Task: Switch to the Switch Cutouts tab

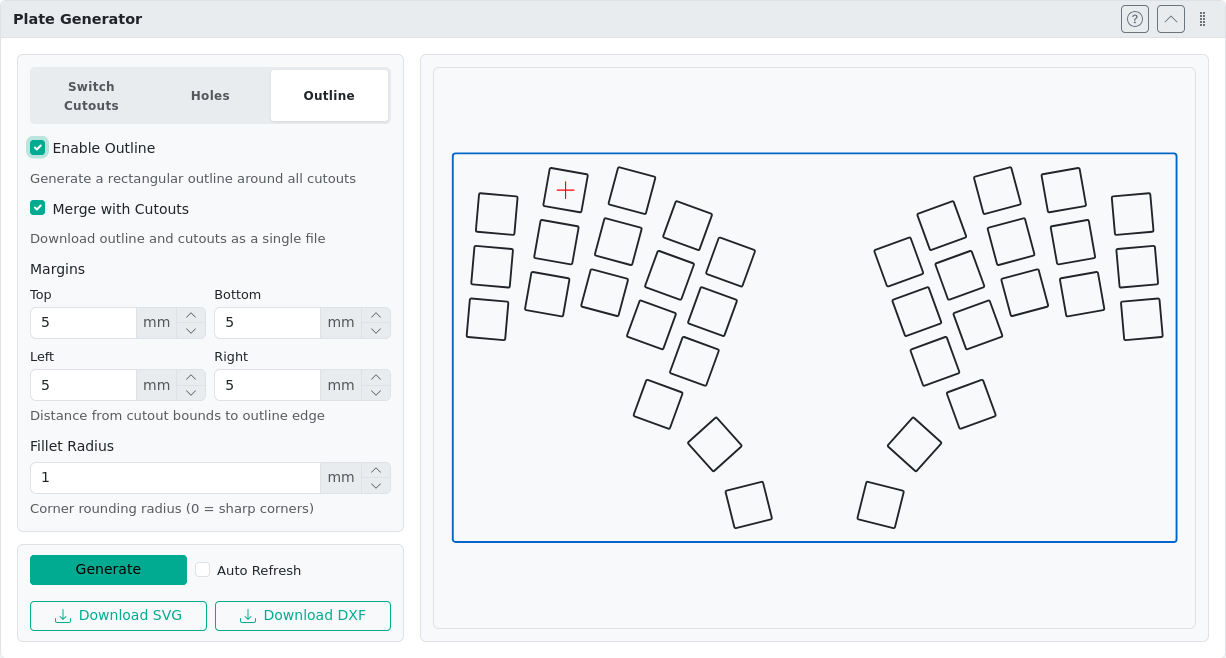Action: tap(91, 96)
